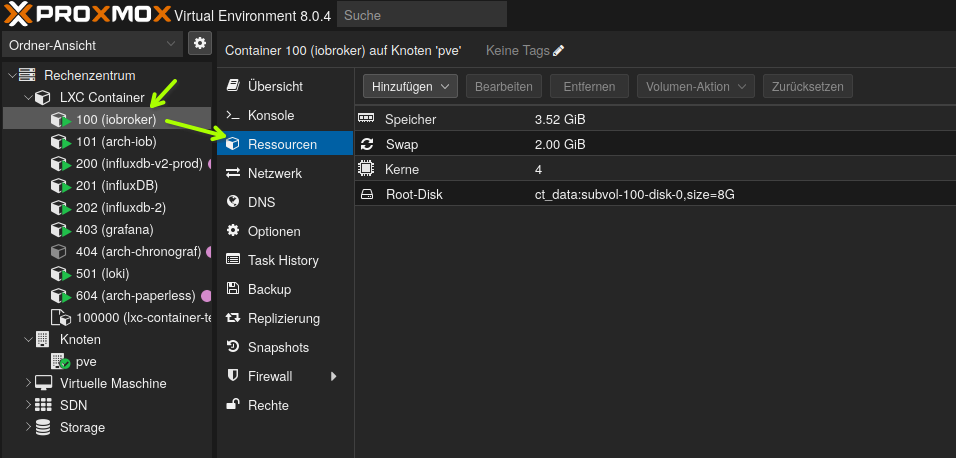Expand the Storage tree group
This screenshot has height=458, width=956.
coord(27,428)
